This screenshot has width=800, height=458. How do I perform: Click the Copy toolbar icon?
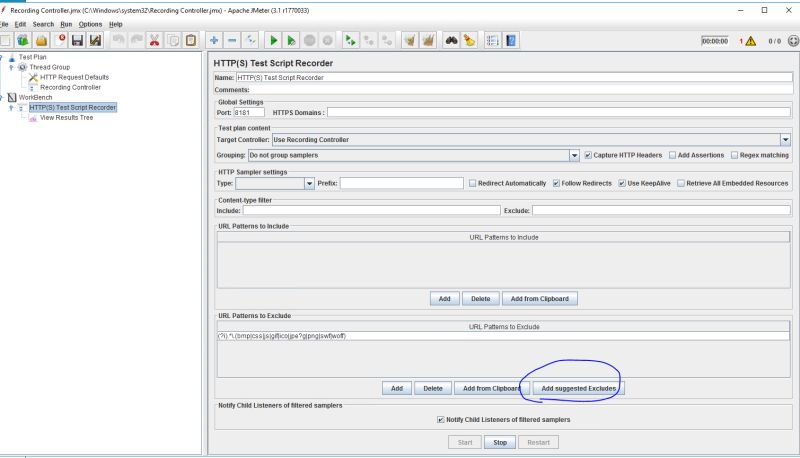(173, 40)
